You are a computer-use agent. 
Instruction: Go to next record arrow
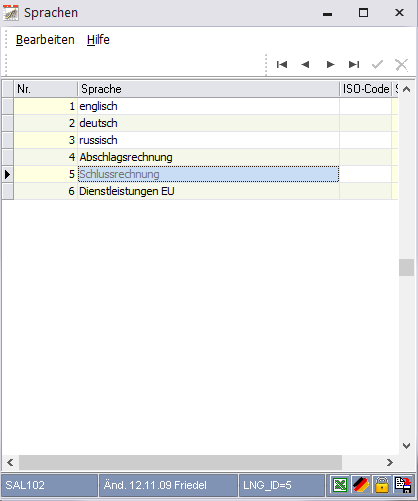point(330,64)
